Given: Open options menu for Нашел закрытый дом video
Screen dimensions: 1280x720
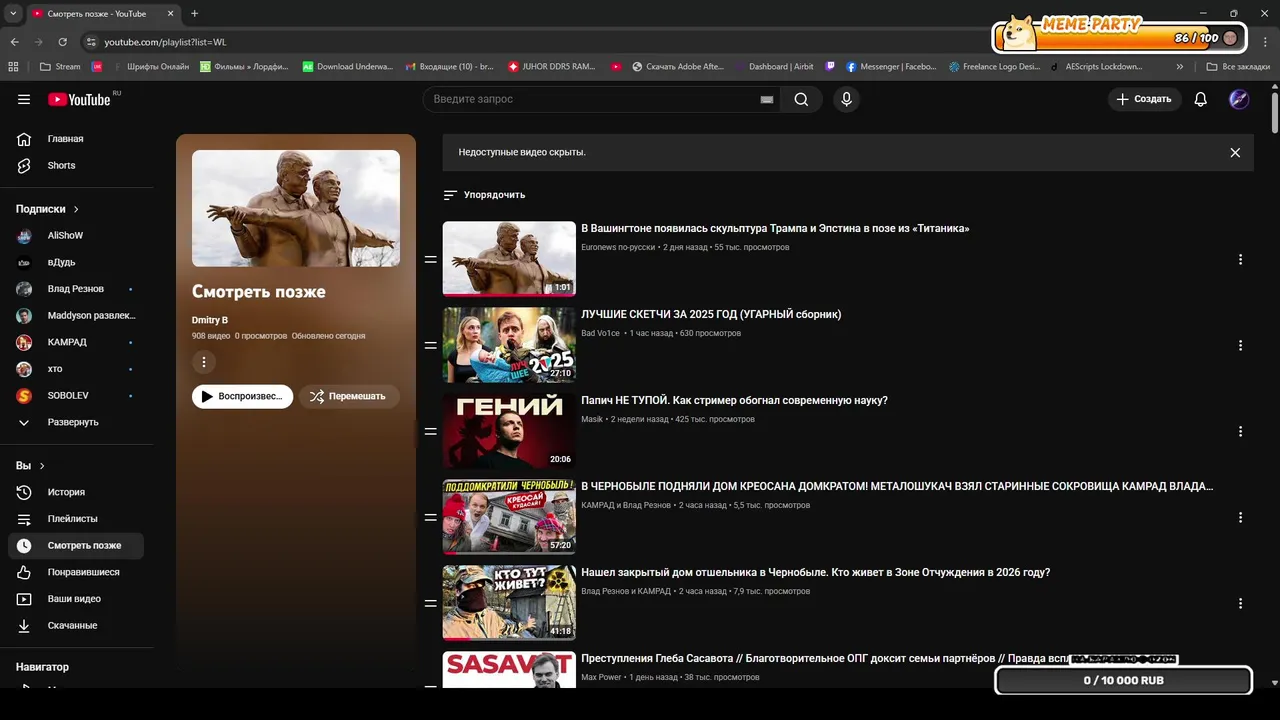Looking at the screenshot, I should [x=1240, y=603].
